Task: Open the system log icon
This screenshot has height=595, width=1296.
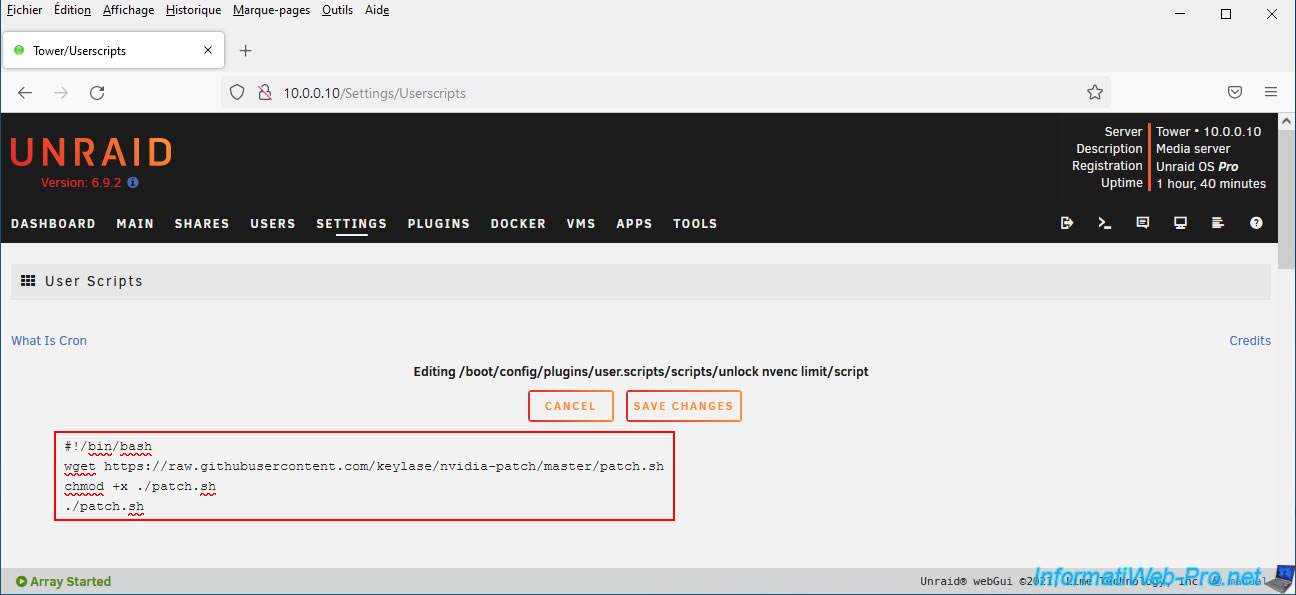Action: (x=1218, y=223)
